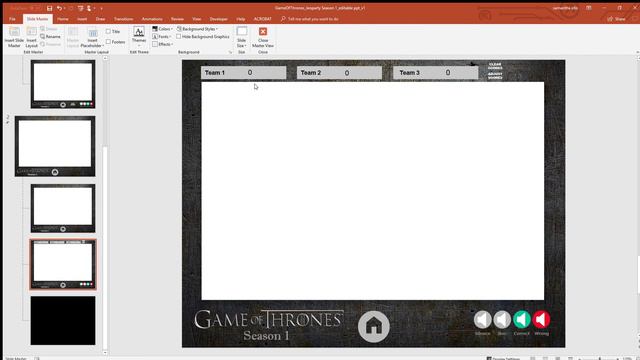The width and height of the screenshot is (640, 360).
Task: Click the Tell me what you want search box
Action: [x=309, y=19]
